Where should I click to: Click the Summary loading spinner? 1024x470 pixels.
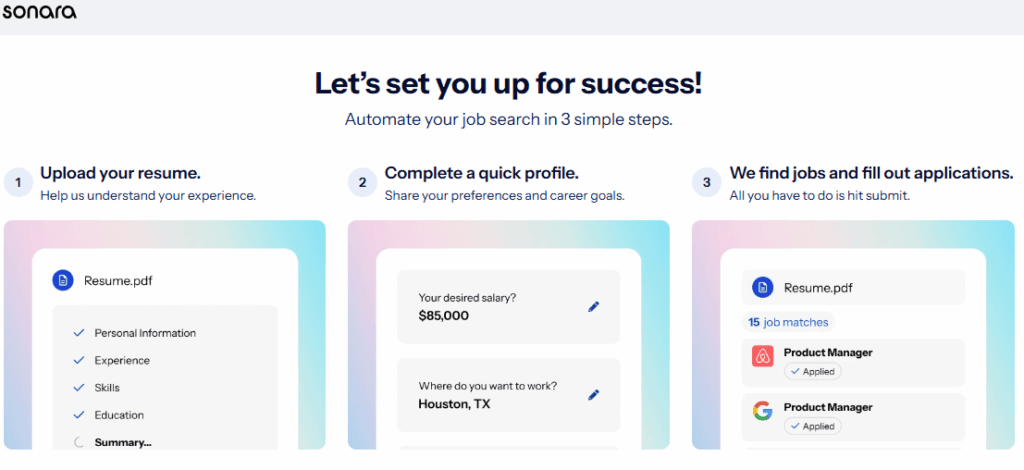pyautogui.click(x=78, y=442)
